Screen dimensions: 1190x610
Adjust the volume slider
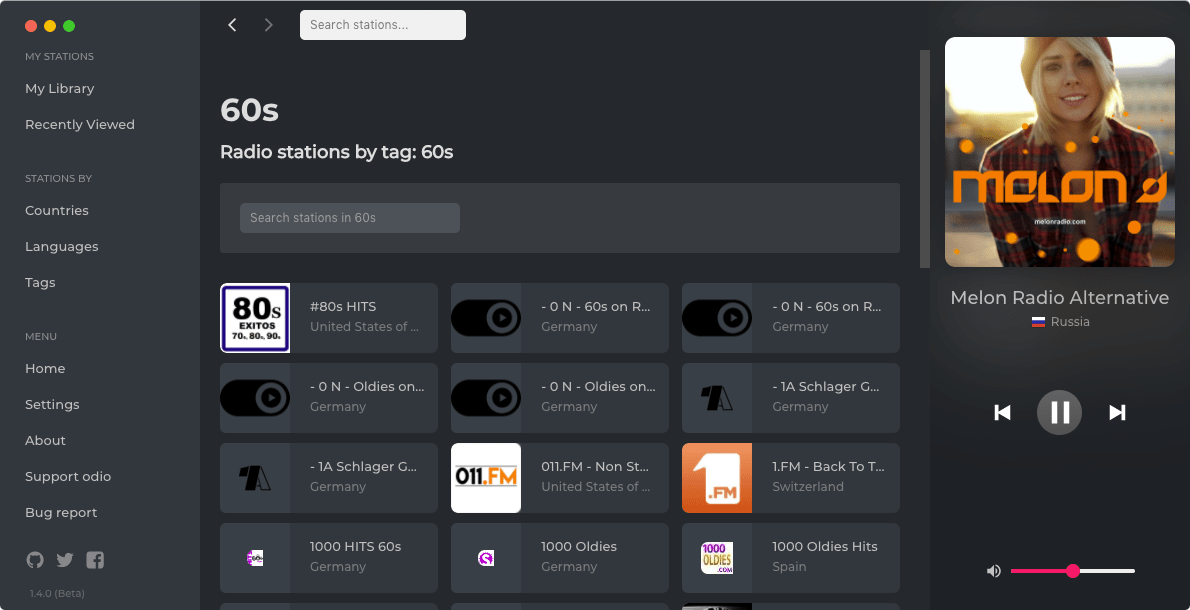point(1072,571)
